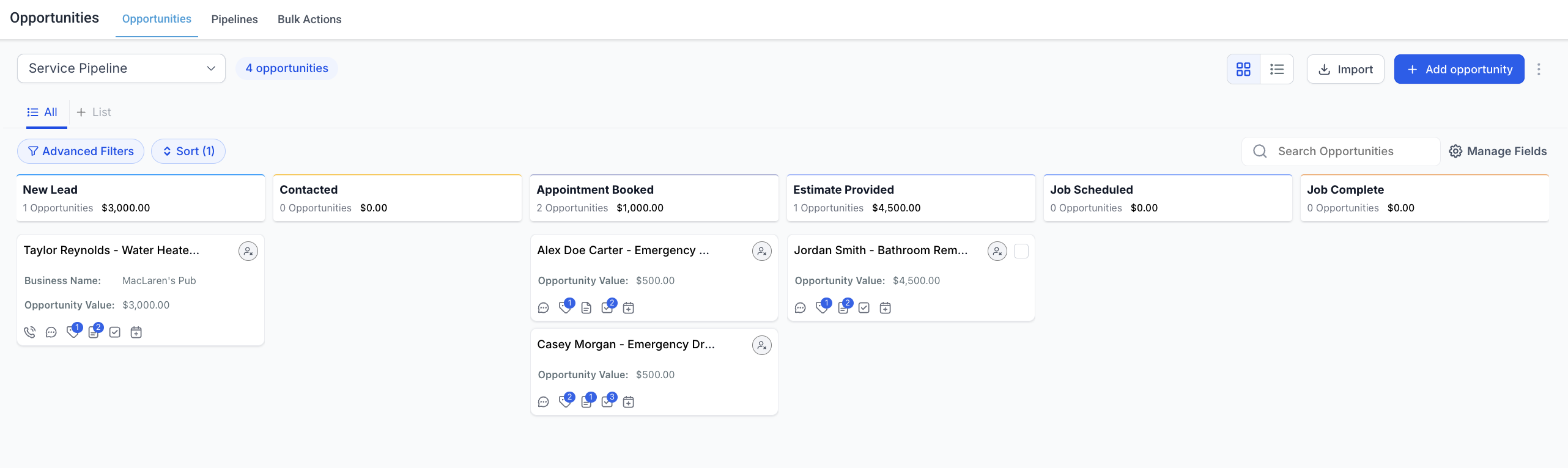
Task: Open the three-dot overflow menu
Action: (1539, 69)
